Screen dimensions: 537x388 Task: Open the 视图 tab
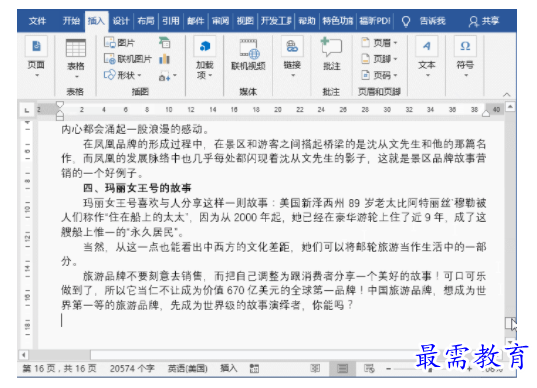click(245, 21)
